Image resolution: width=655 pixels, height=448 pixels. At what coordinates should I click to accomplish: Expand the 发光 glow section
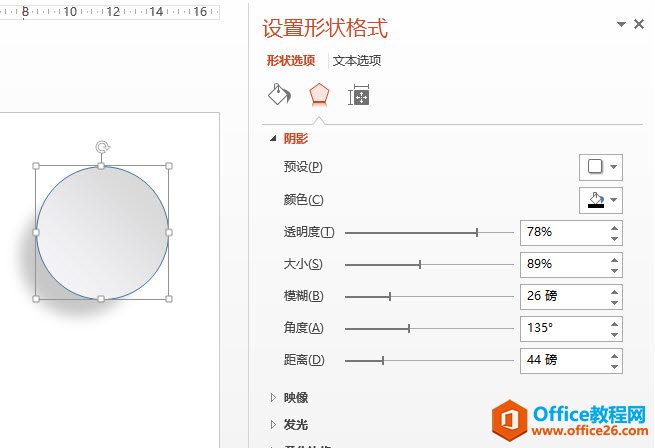click(x=272, y=424)
